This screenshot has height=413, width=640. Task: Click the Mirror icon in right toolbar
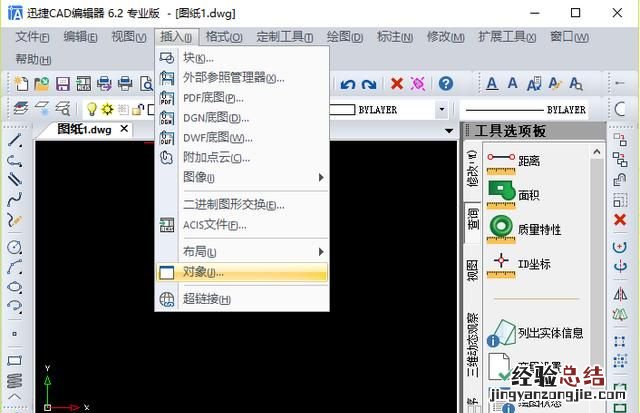(x=620, y=294)
